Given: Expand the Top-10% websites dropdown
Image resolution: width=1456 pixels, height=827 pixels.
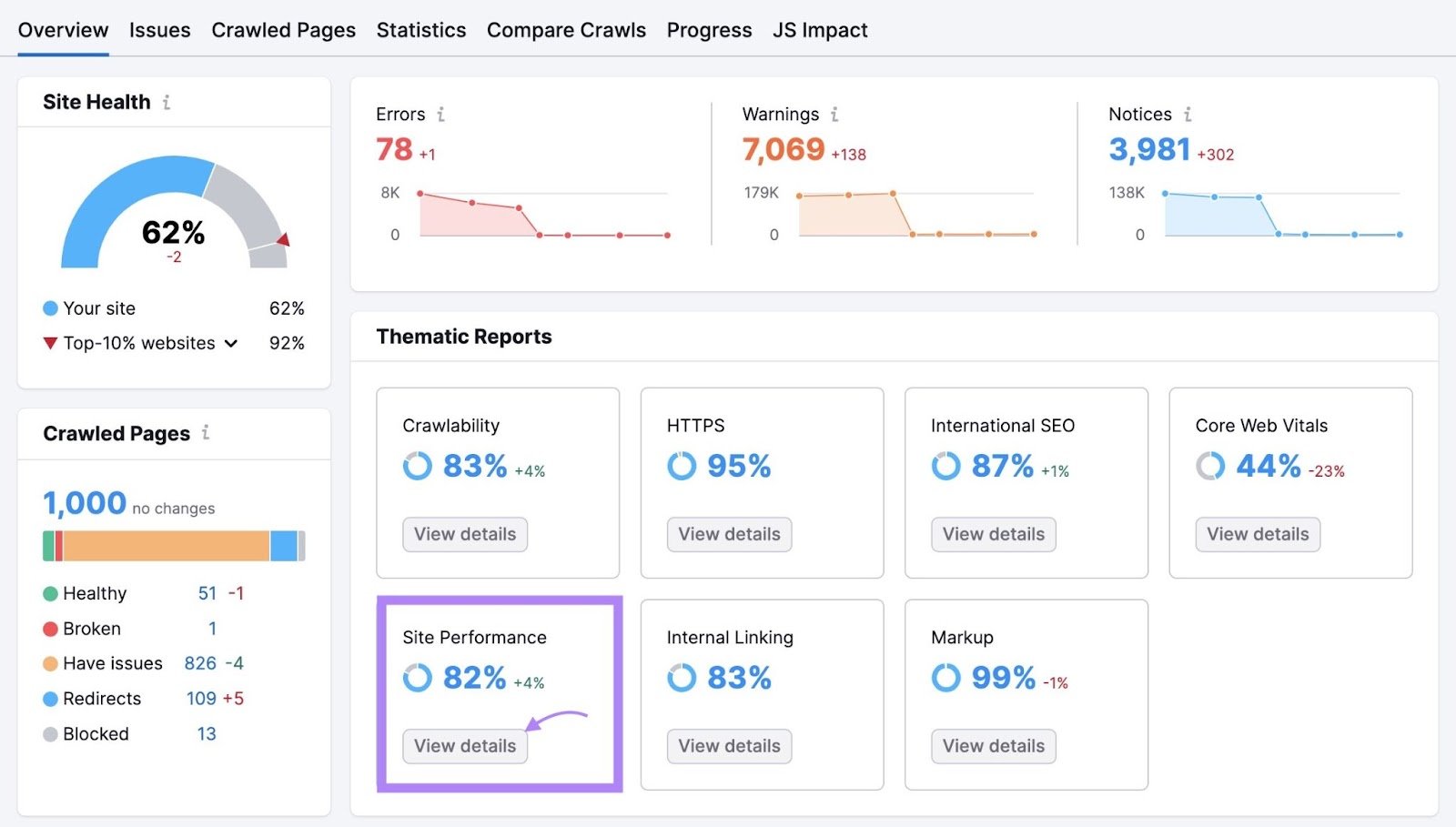Looking at the screenshot, I should (231, 344).
